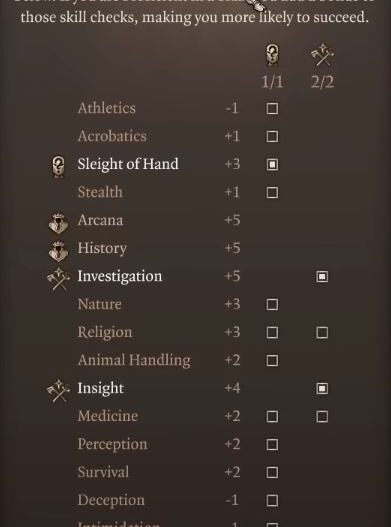The height and width of the screenshot is (527, 391).
Task: Select the Acrobatics skill label
Action: click(x=112, y=136)
